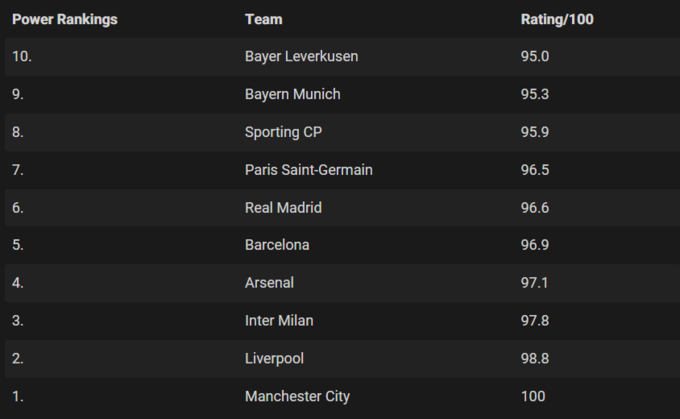
Task: Click Liverpool's 98.8 rating value
Action: point(535,358)
